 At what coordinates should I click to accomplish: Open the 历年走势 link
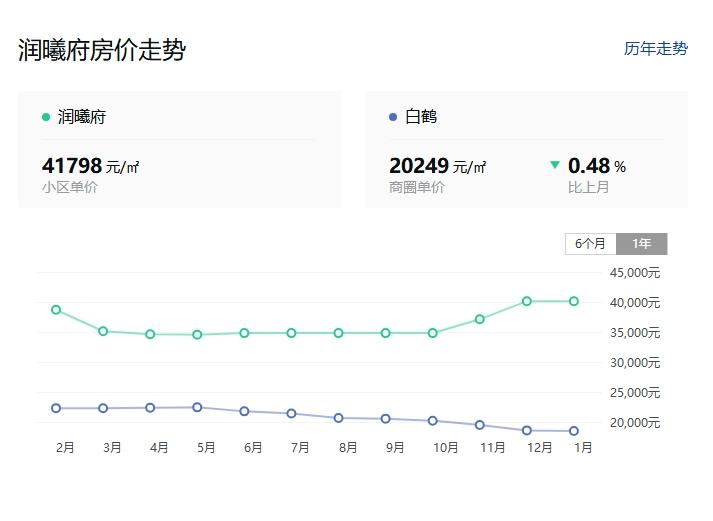tap(655, 49)
